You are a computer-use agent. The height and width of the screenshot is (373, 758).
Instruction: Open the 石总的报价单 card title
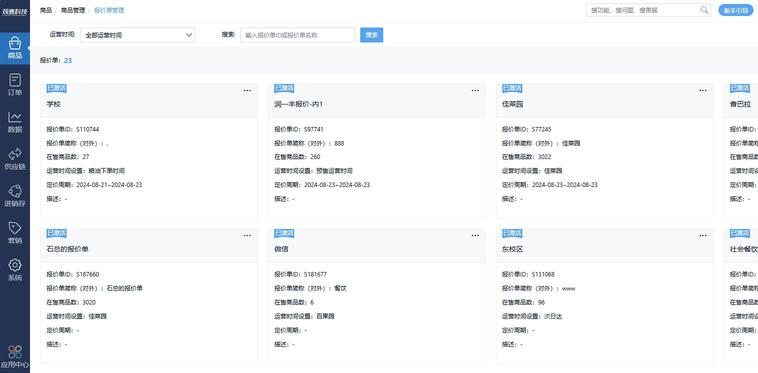click(x=67, y=249)
